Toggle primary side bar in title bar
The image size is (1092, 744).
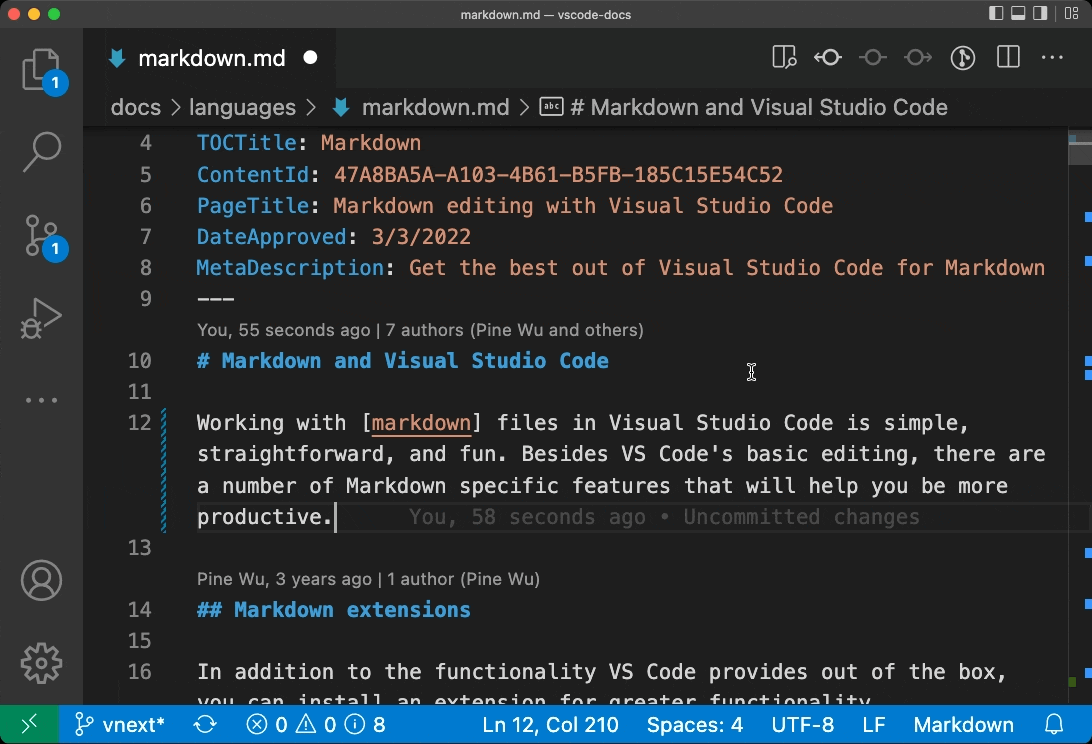(996, 13)
